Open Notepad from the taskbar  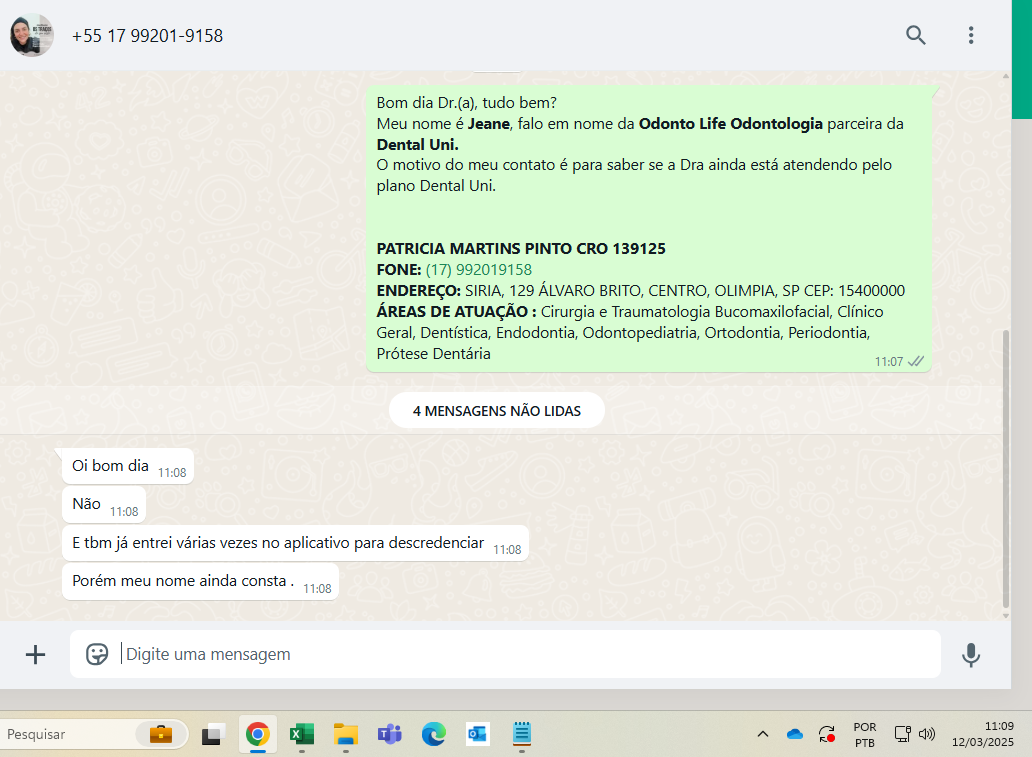pos(521,734)
